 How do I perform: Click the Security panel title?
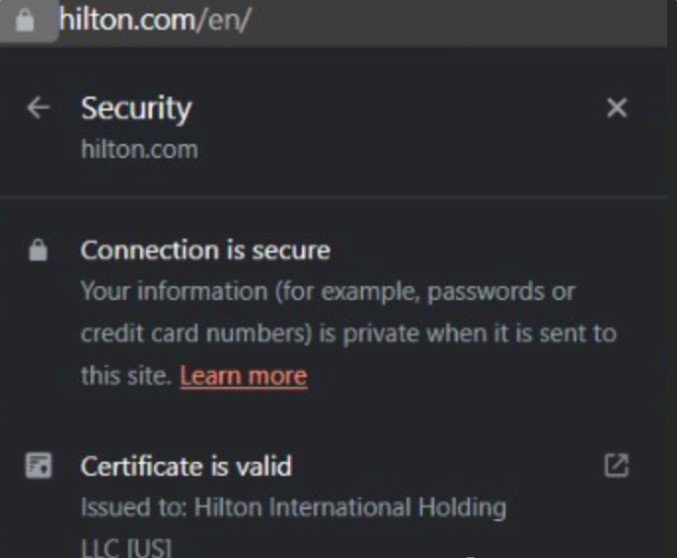pos(136,108)
